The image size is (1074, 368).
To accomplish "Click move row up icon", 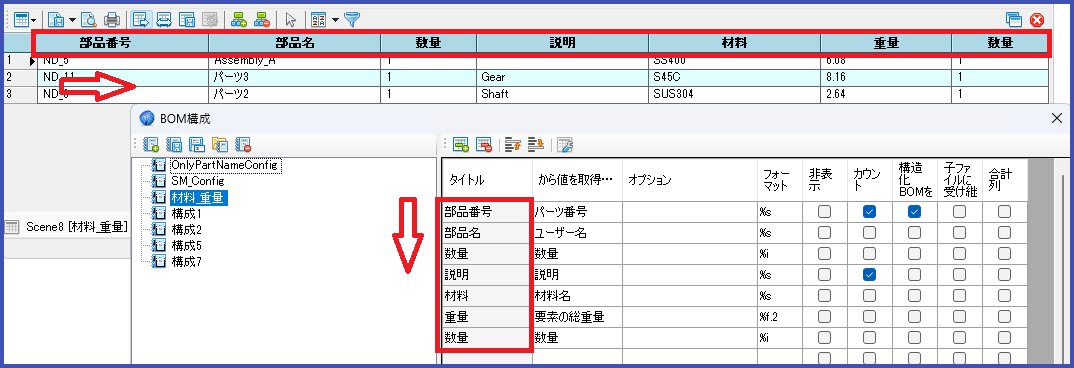I will point(512,144).
